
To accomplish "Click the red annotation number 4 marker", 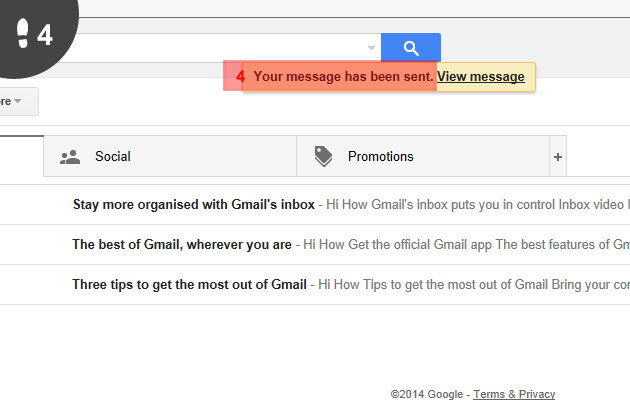I will coord(240,76).
